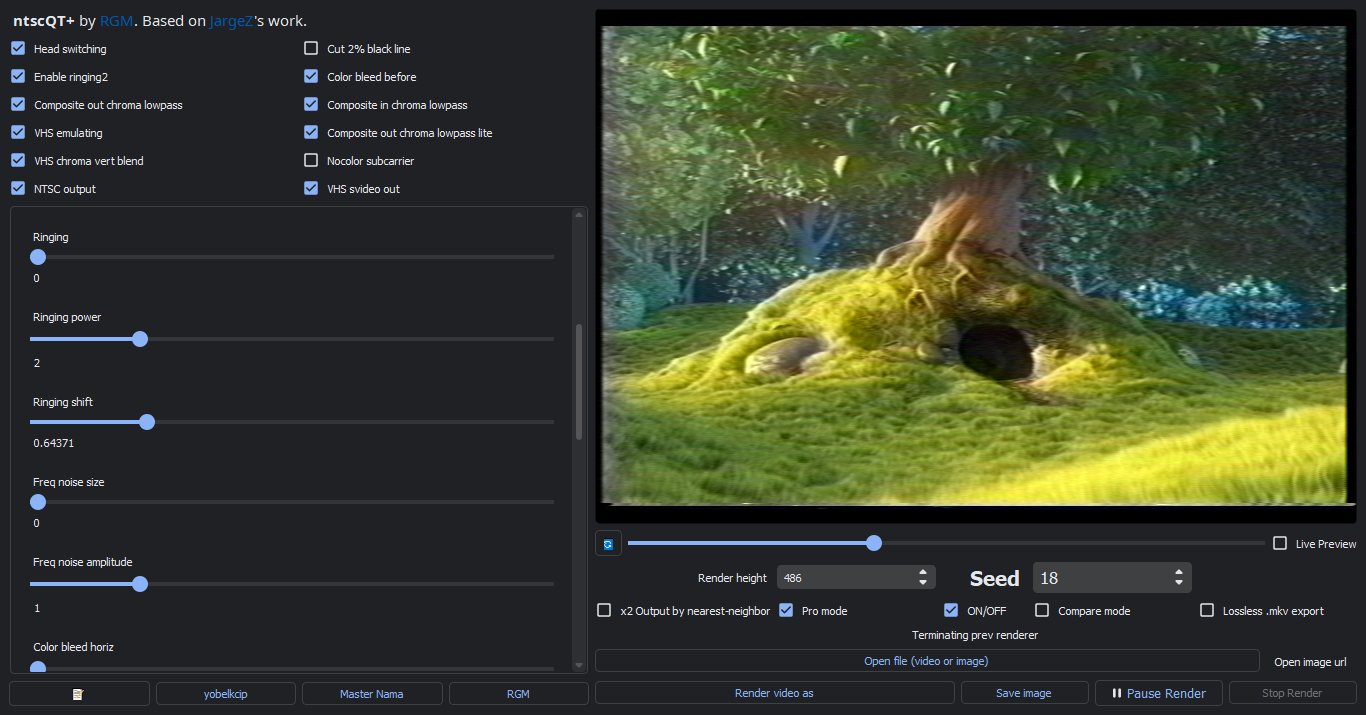Click the settings panel scroll-up arrow
Image resolution: width=1366 pixels, height=715 pixels.
coord(579,214)
